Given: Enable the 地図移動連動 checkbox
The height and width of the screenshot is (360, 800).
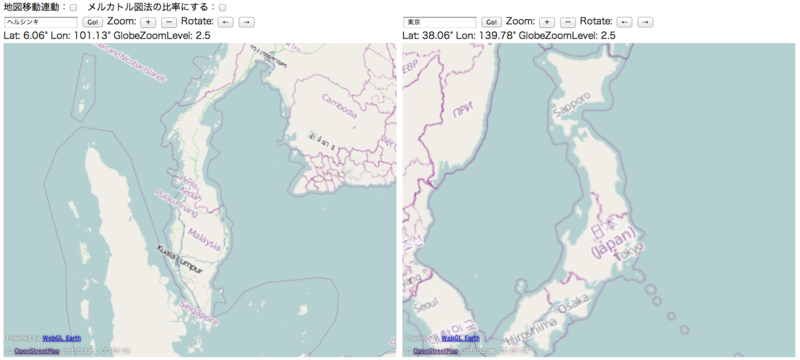Looking at the screenshot, I should tap(73, 8).
